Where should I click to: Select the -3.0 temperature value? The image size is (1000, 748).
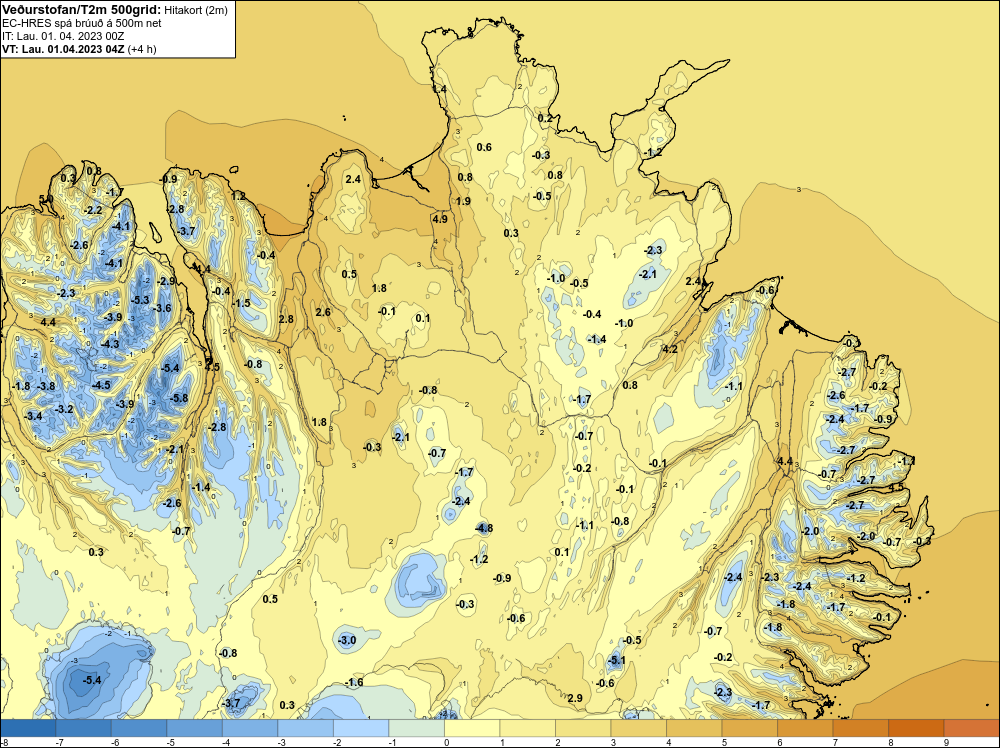pos(347,640)
